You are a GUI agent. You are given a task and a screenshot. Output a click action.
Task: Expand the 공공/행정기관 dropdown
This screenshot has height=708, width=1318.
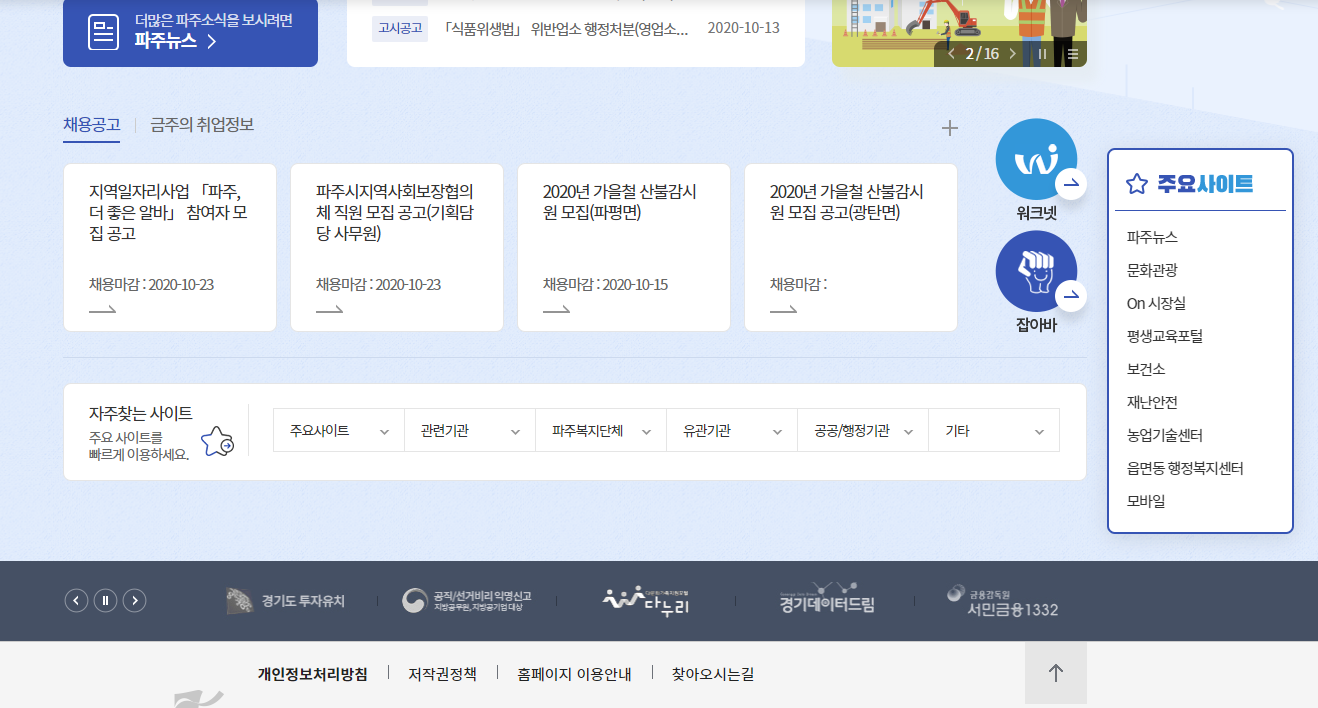click(x=863, y=431)
